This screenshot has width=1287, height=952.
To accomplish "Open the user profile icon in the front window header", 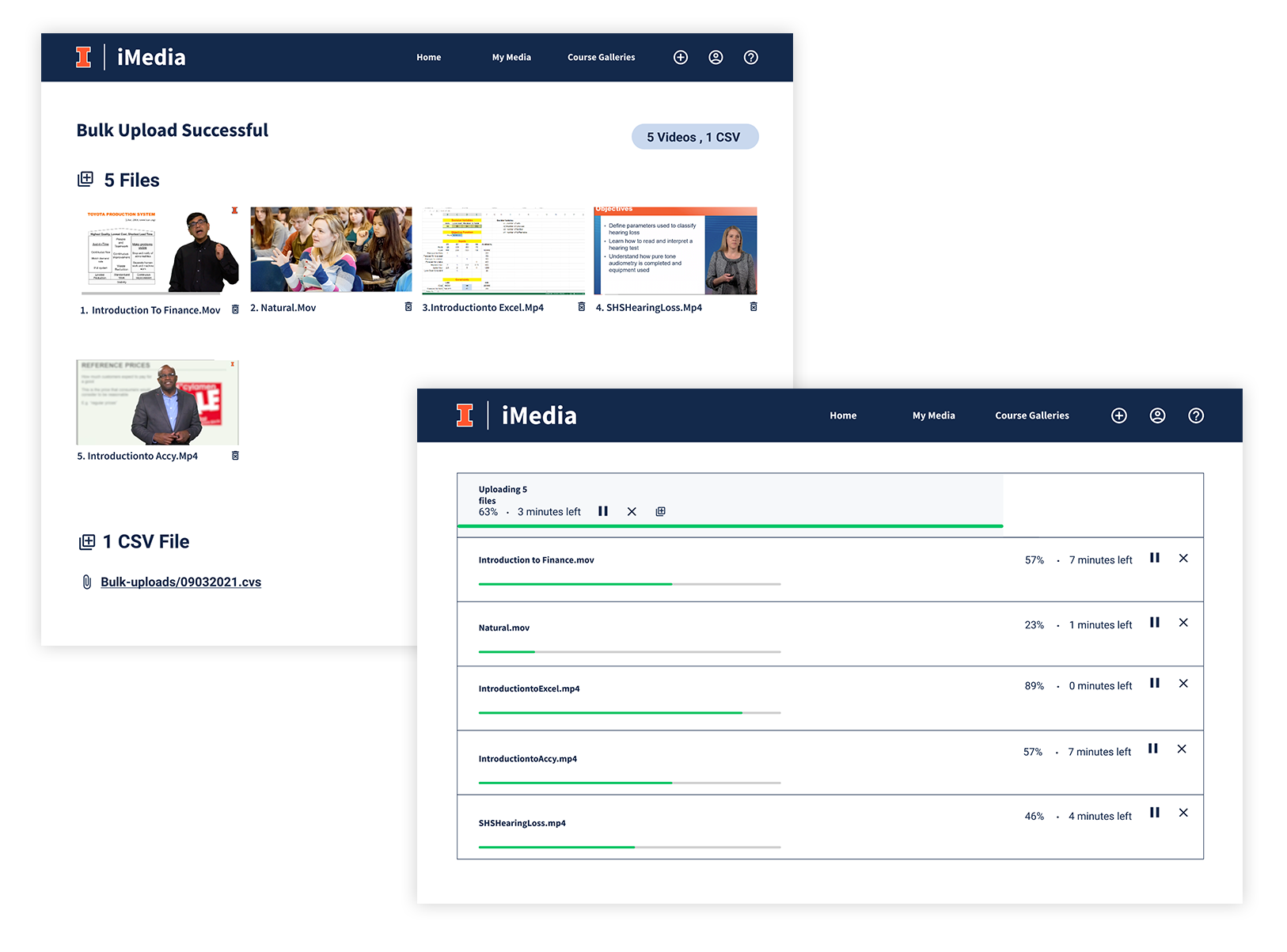I will coord(1157,415).
